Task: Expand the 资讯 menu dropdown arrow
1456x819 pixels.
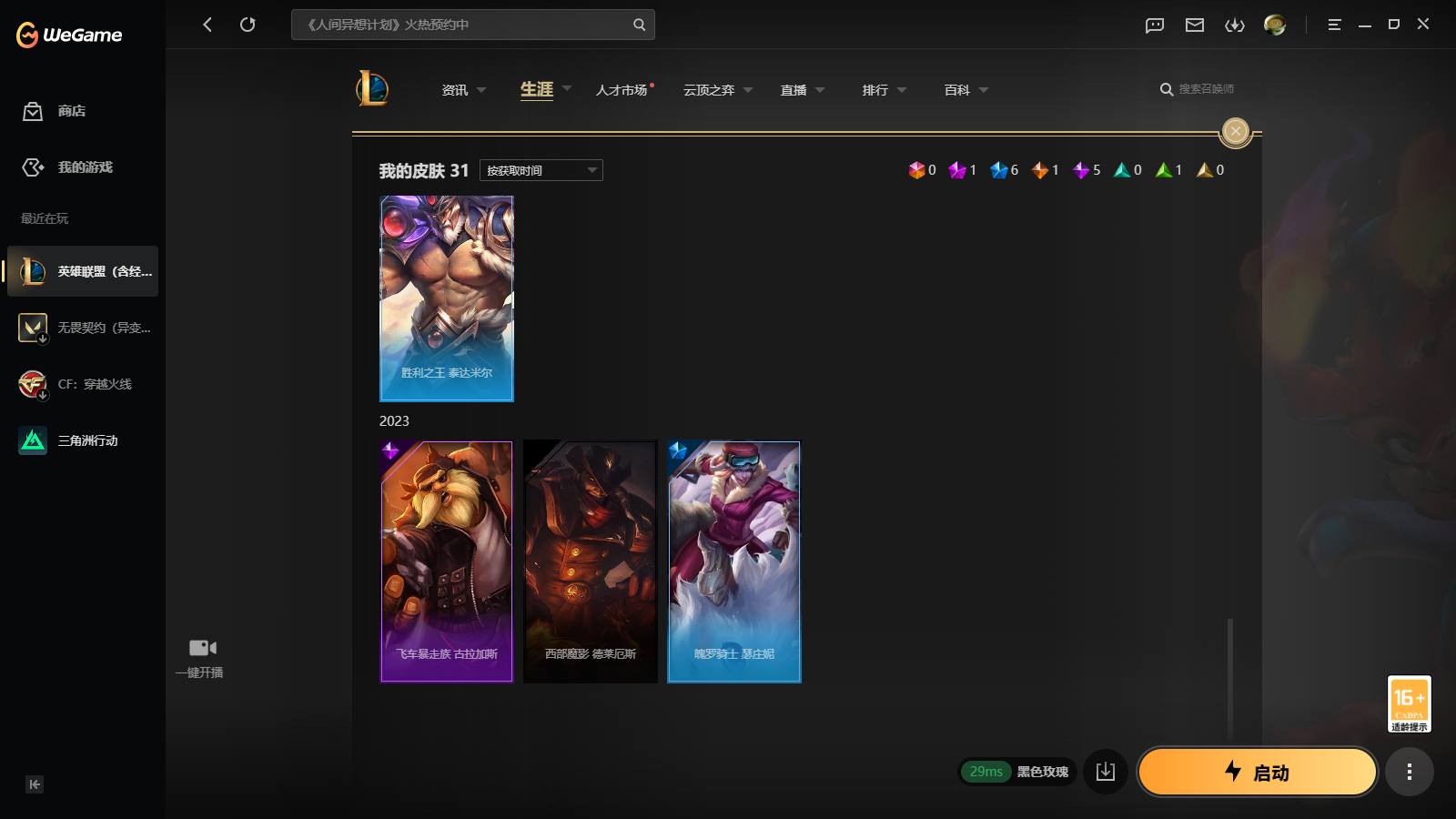Action: click(481, 90)
